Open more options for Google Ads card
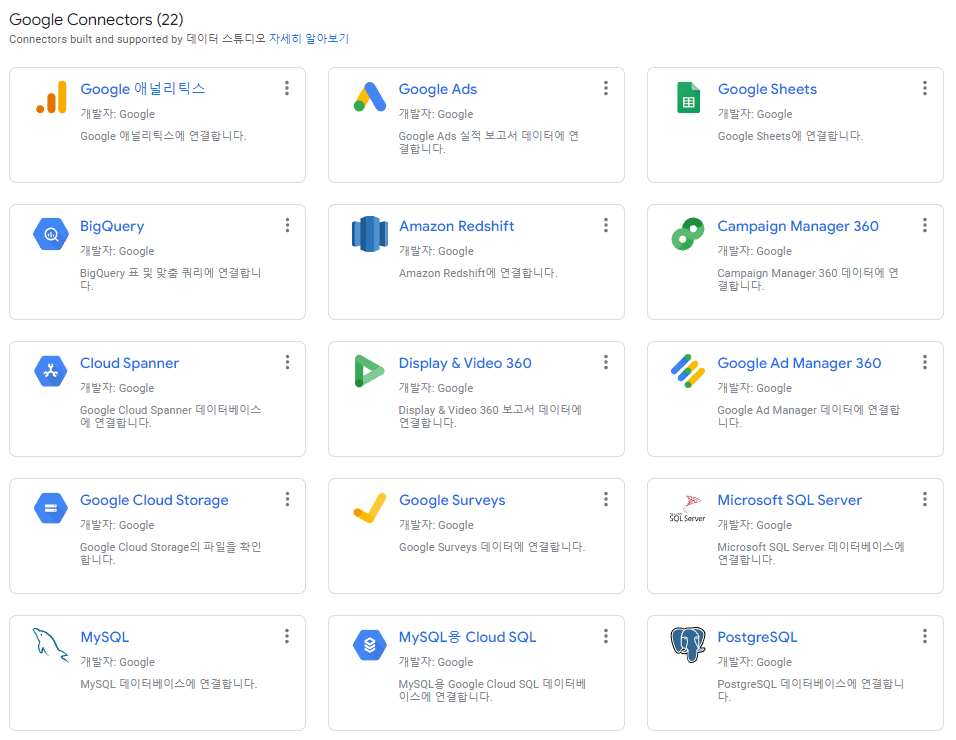 coord(605,88)
